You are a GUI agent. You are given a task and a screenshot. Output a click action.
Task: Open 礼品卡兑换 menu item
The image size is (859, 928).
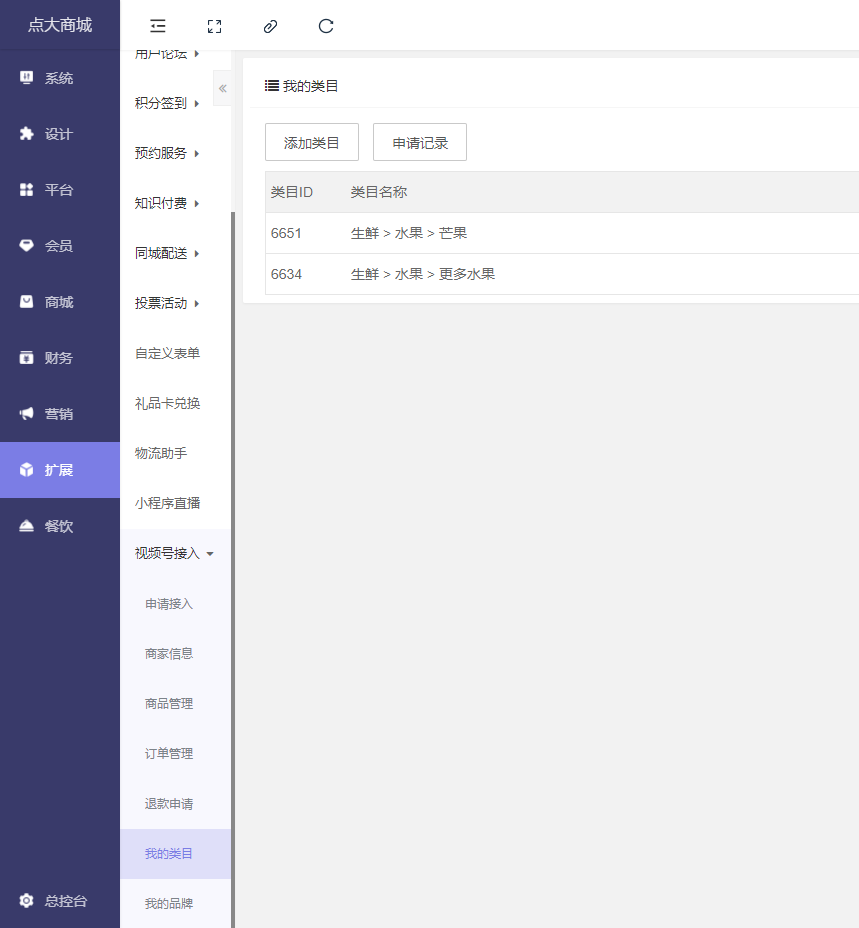click(x=168, y=403)
